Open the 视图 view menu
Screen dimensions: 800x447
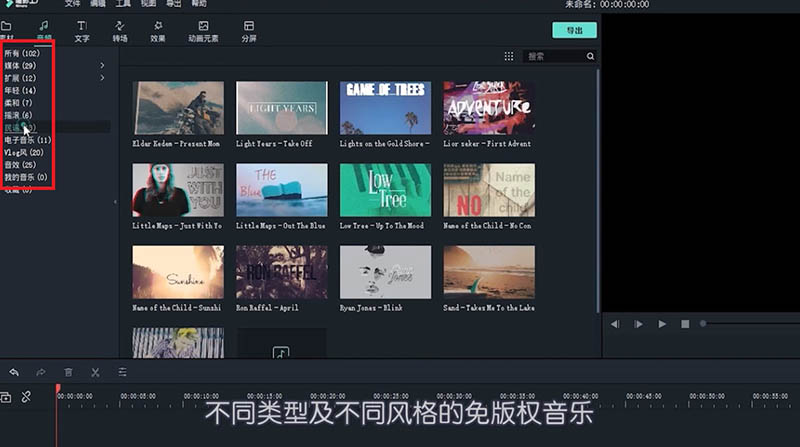coord(148,4)
